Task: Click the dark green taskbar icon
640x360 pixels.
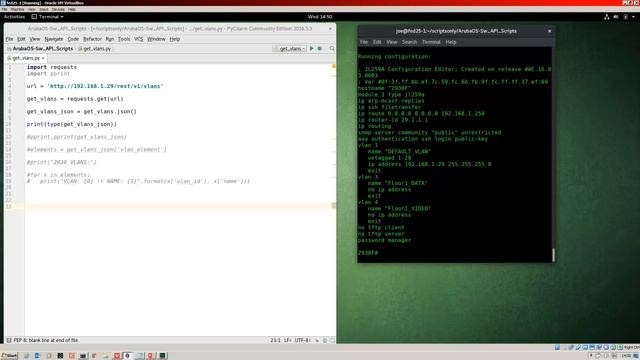Action: 162,356
